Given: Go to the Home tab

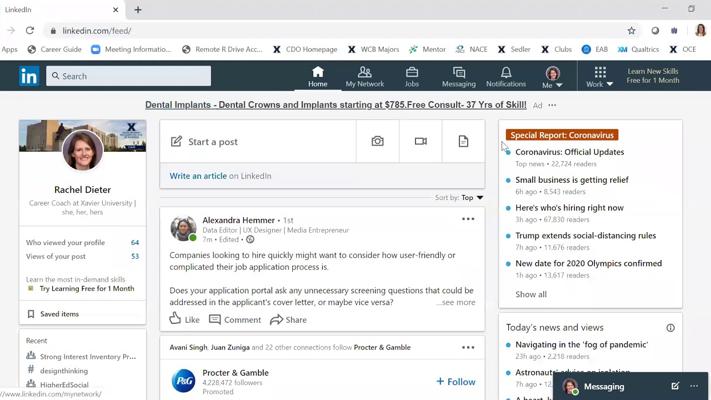Looking at the screenshot, I should coord(318,76).
